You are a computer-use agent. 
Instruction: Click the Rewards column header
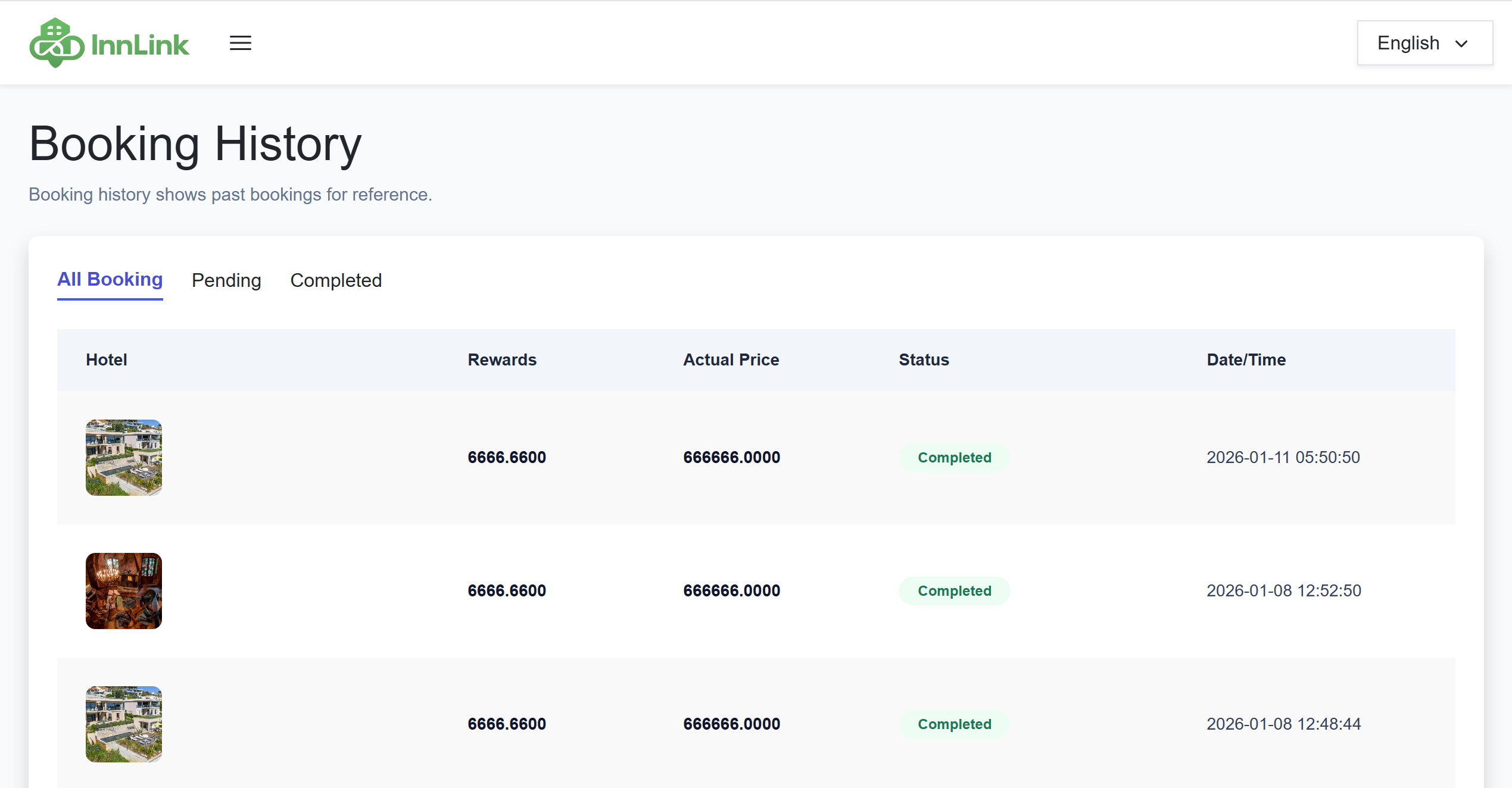pyautogui.click(x=502, y=359)
